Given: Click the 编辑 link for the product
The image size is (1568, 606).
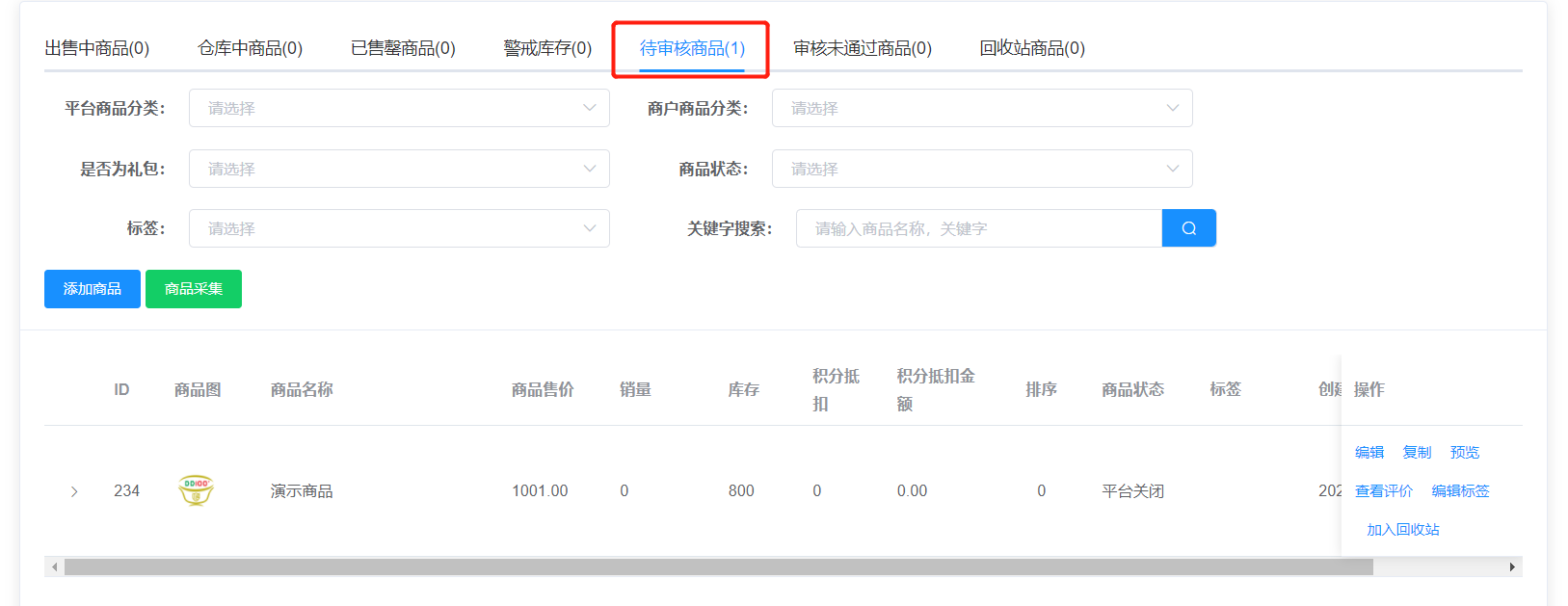Looking at the screenshot, I should 1369,452.
